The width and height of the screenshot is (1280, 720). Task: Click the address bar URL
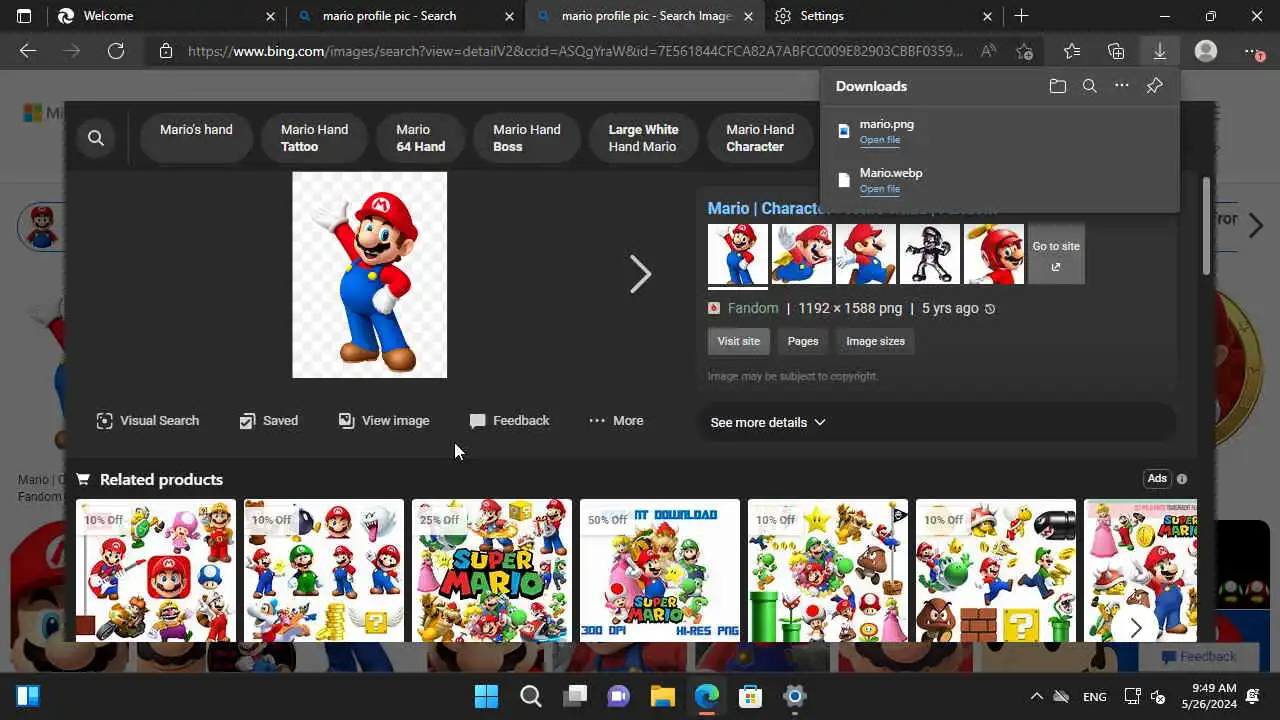[575, 51]
